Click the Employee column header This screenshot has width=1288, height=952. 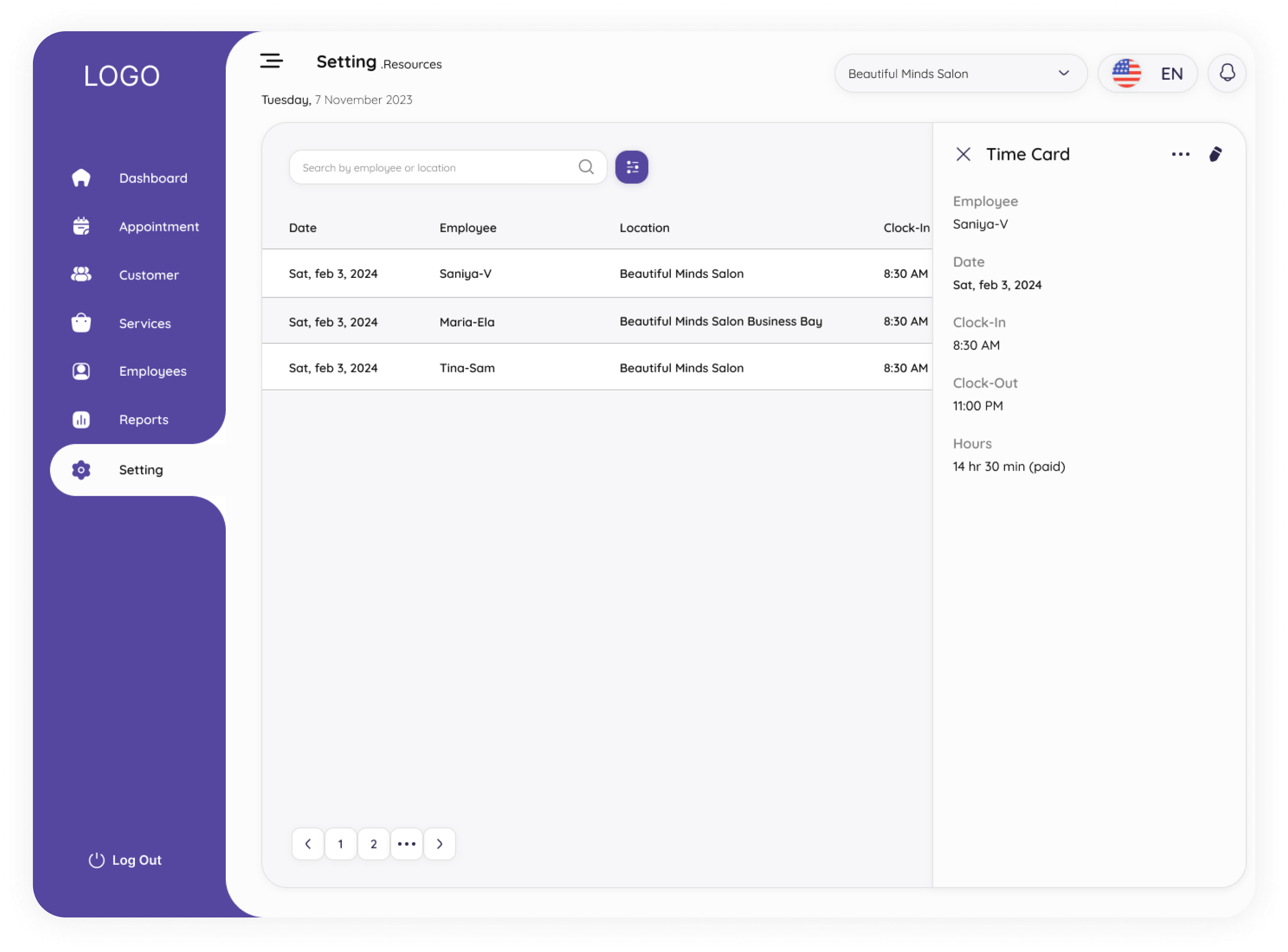468,228
